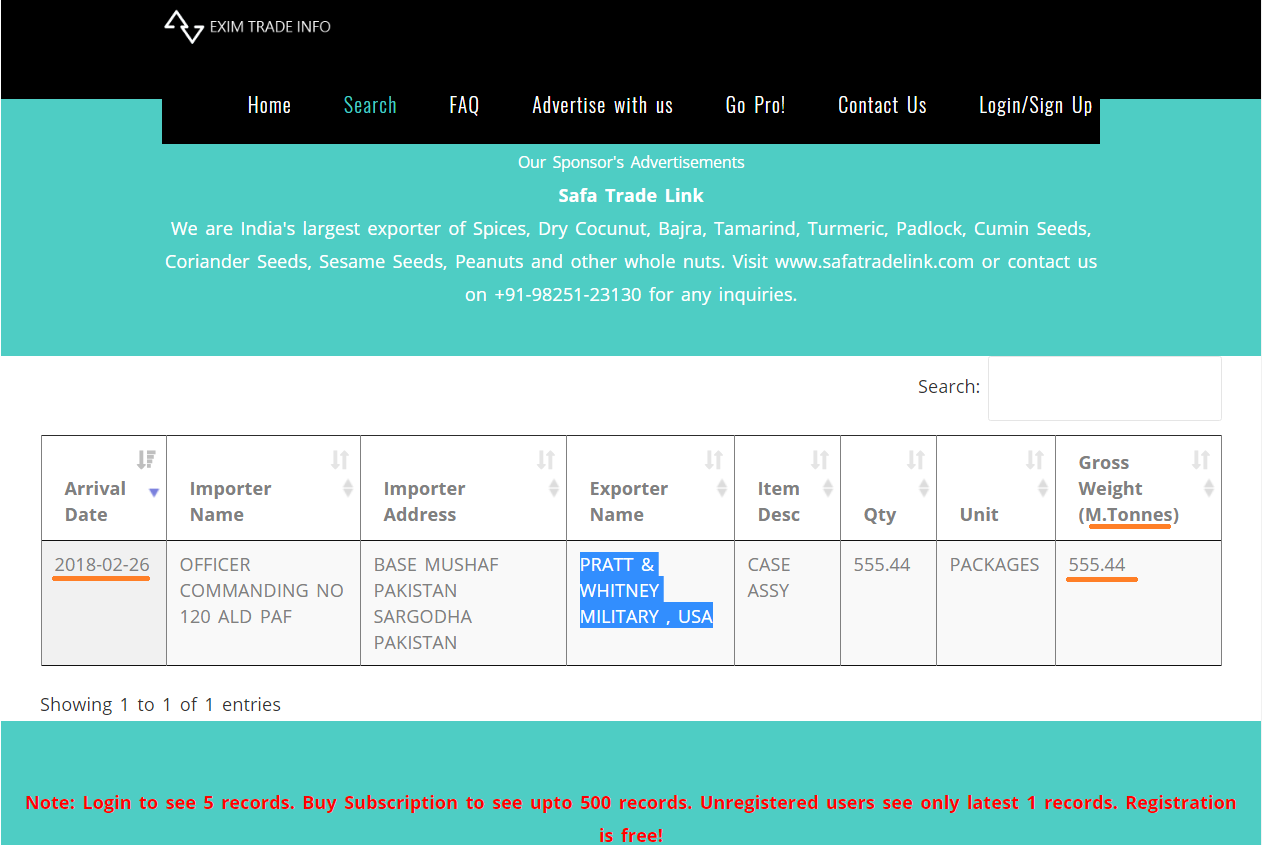Click the EXIM TRADE INFO site title
Screen dimensions: 1262x845
click(x=270, y=27)
